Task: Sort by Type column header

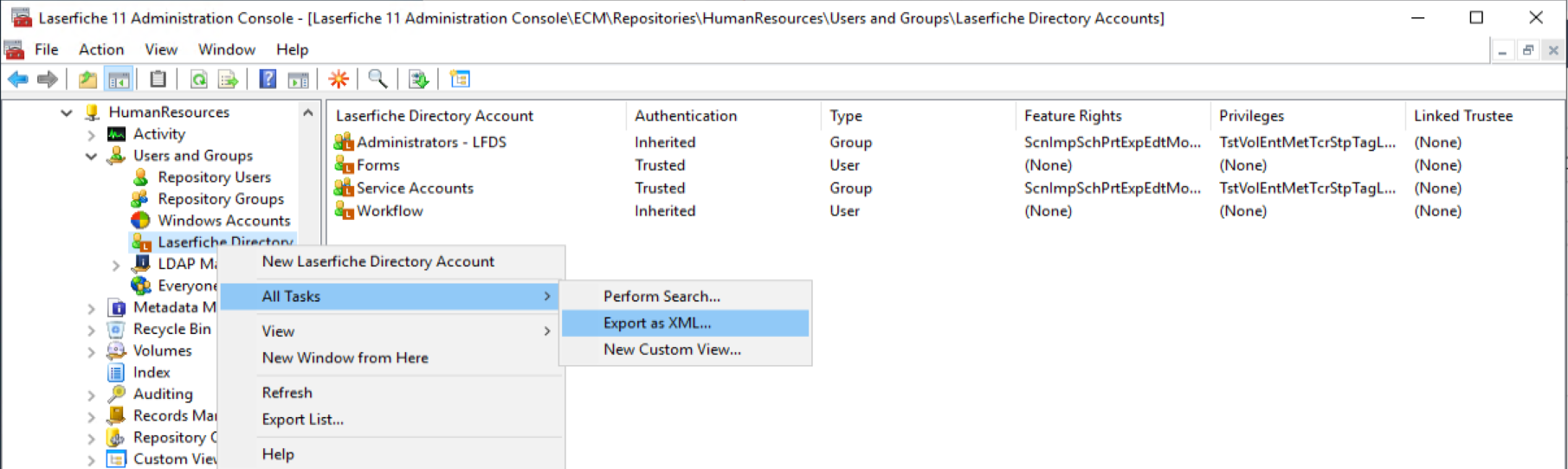Action: pyautogui.click(x=918, y=115)
